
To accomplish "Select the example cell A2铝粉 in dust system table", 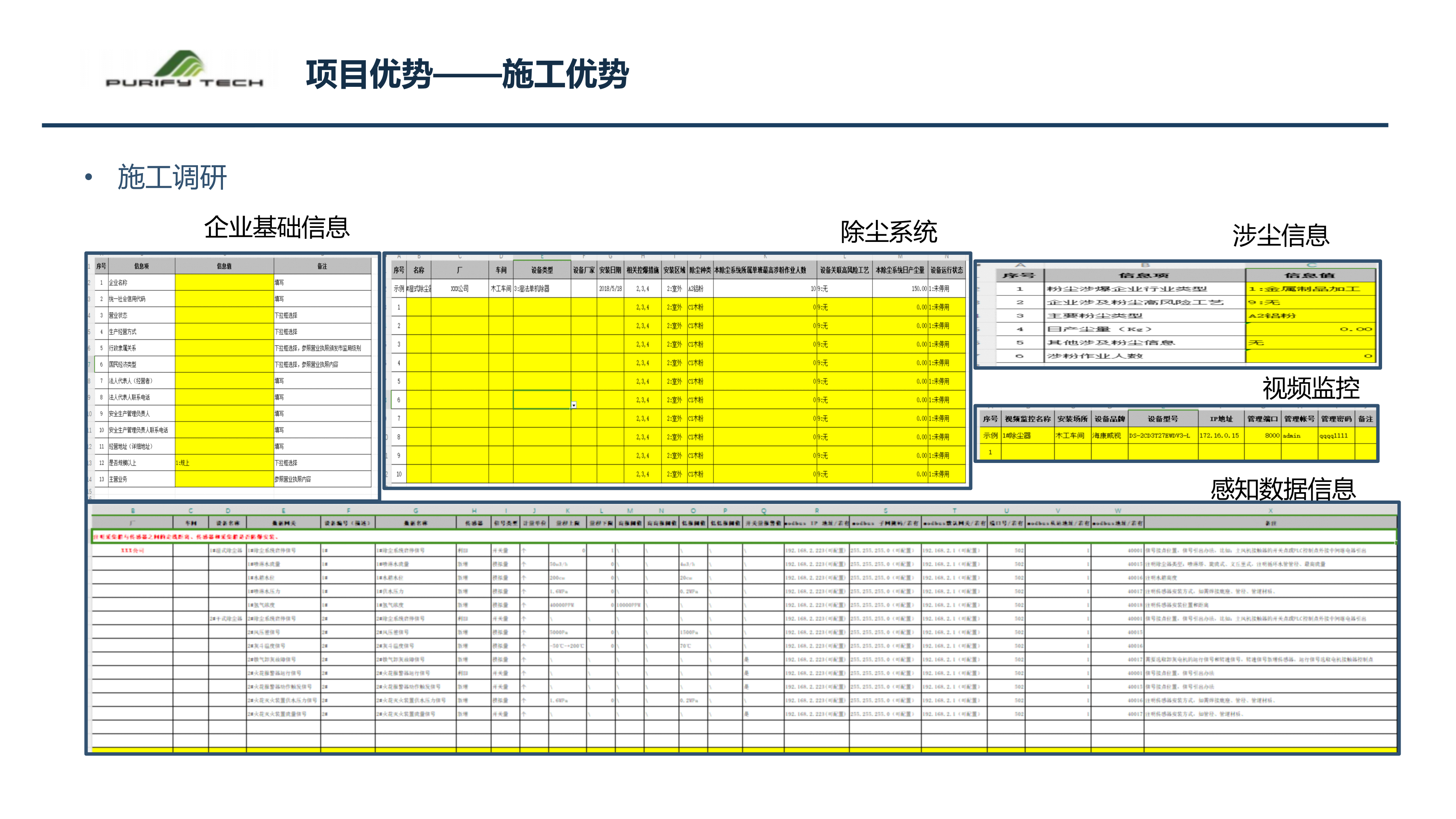I will 700,289.
